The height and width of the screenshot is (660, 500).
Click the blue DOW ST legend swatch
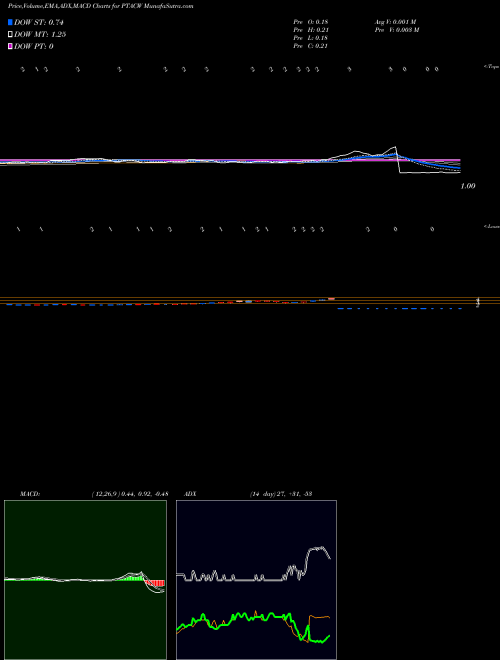[x=10, y=22]
